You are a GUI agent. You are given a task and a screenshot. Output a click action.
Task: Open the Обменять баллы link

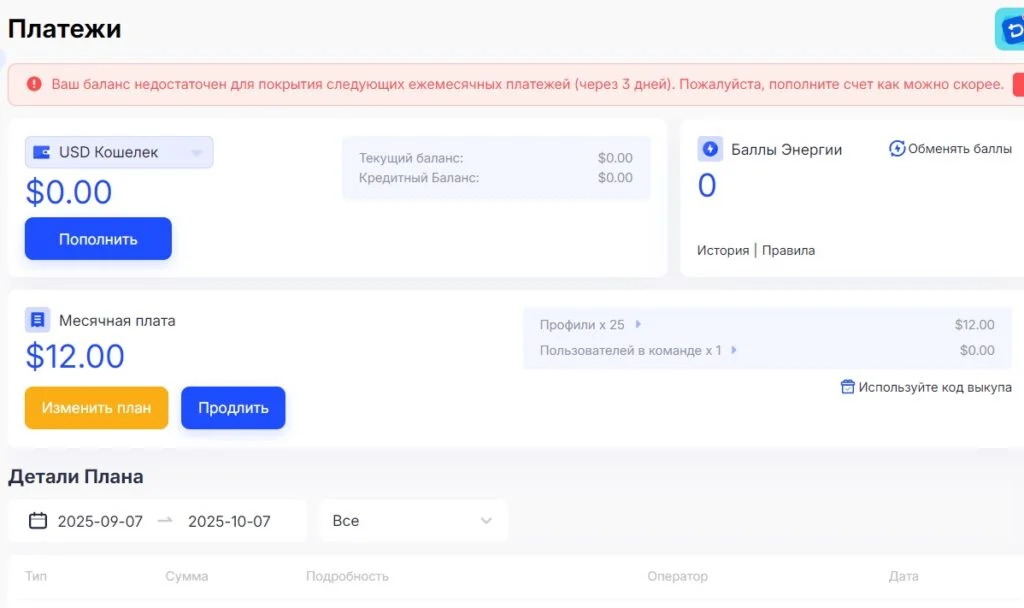[959, 149]
